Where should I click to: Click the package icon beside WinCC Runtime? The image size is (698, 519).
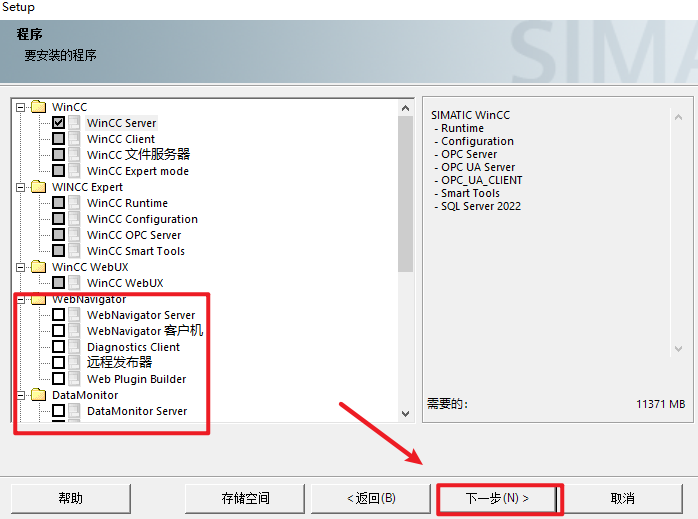[75, 203]
